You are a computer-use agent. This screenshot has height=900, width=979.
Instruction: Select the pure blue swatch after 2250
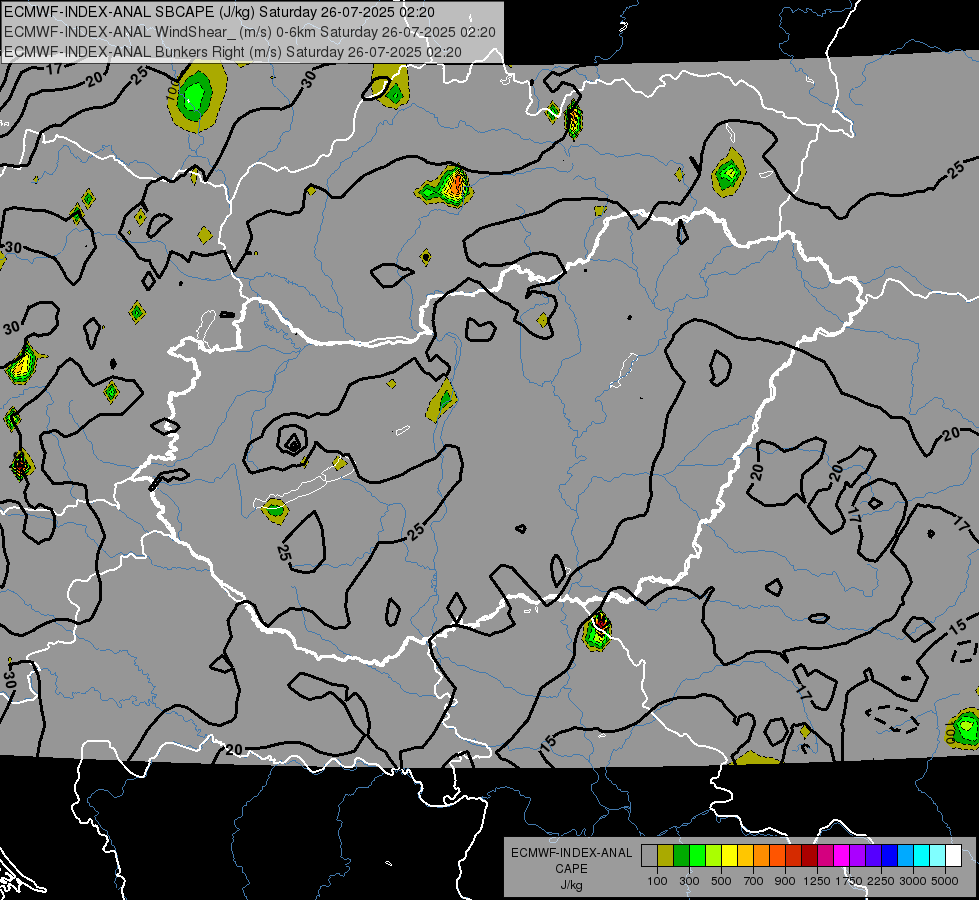[890, 856]
